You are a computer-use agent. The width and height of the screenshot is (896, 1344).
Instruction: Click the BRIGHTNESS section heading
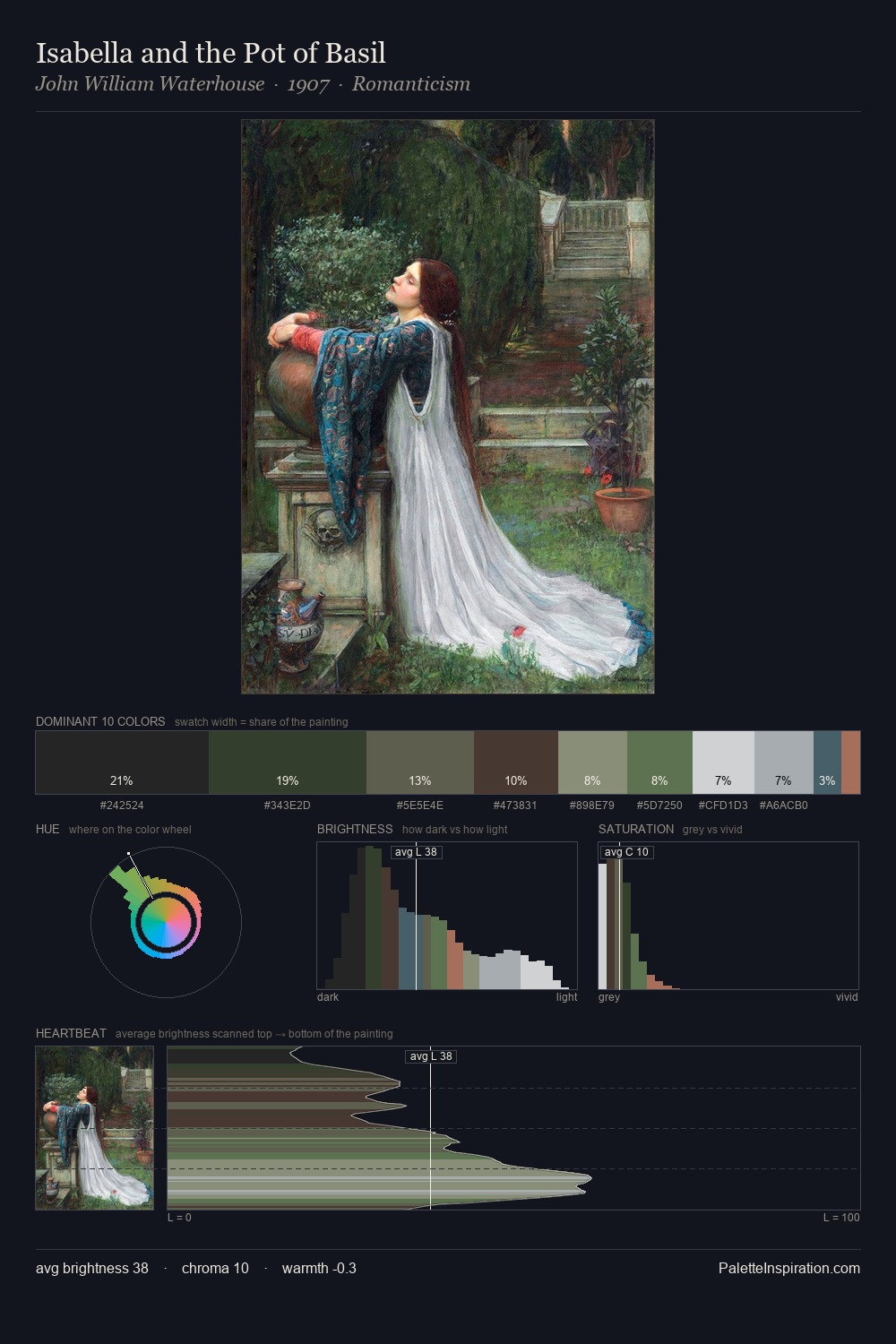coord(355,829)
